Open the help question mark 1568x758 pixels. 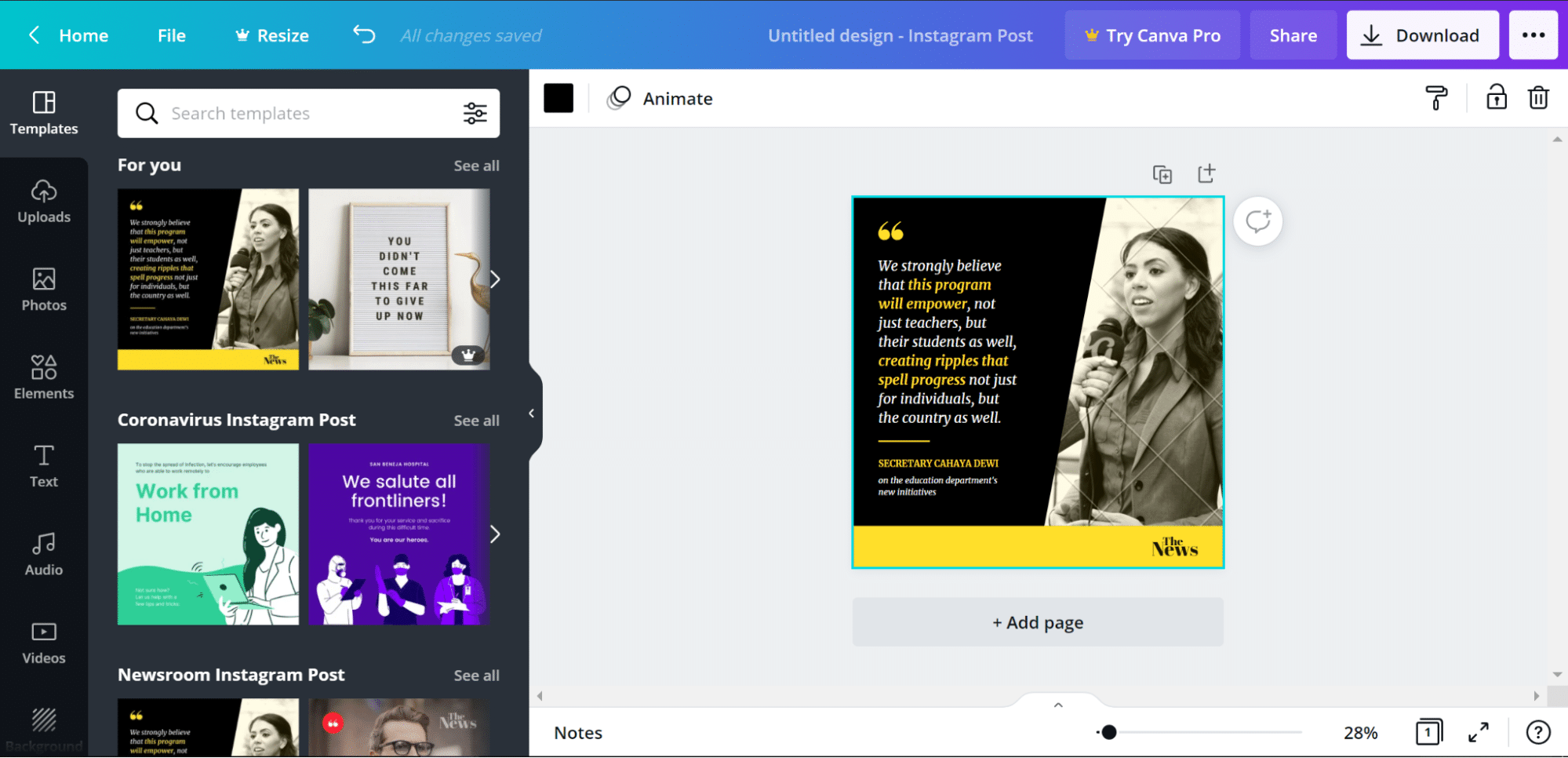pyautogui.click(x=1538, y=732)
